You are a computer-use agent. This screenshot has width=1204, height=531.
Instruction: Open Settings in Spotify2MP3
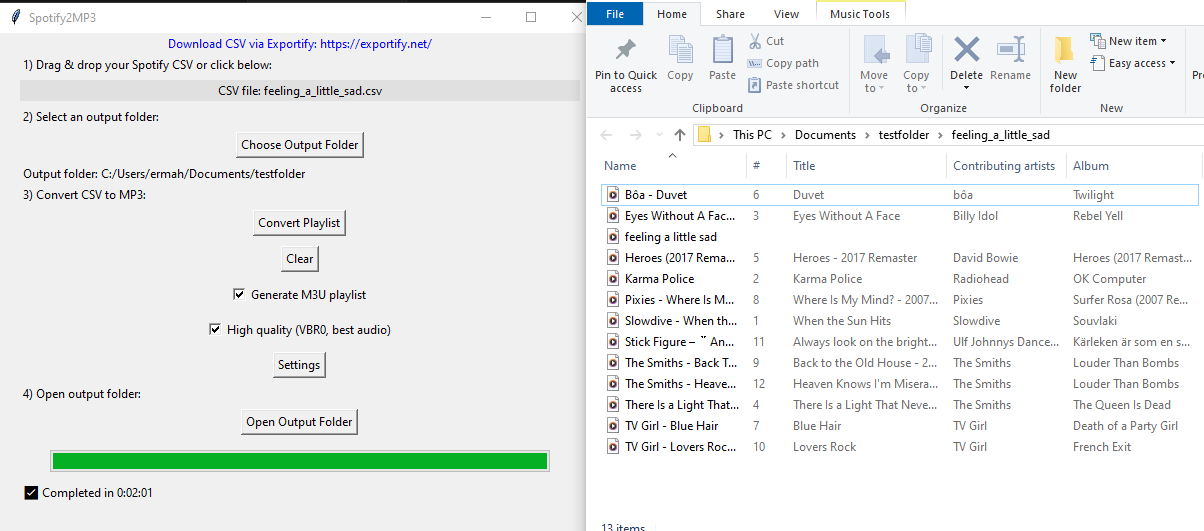click(299, 365)
